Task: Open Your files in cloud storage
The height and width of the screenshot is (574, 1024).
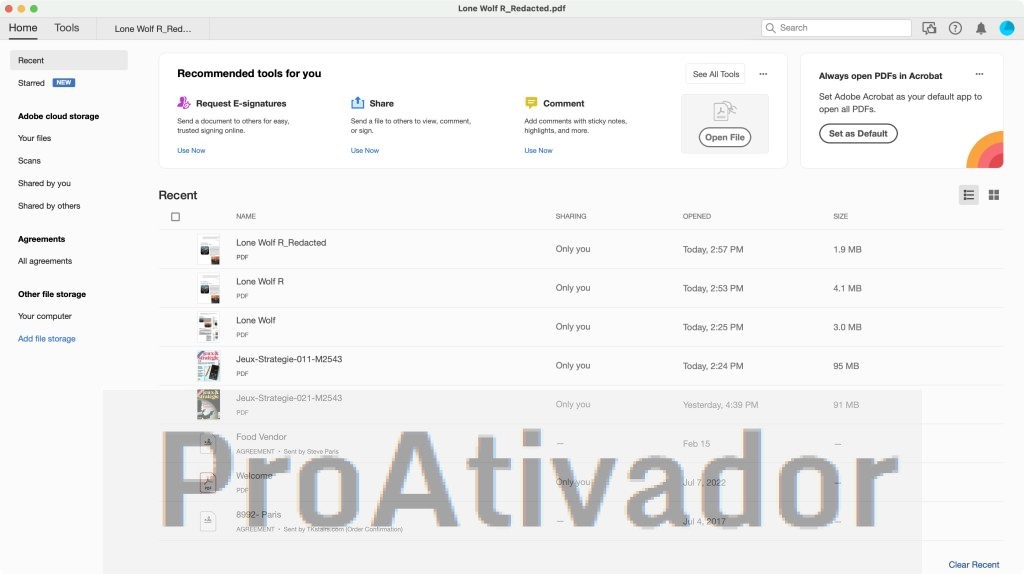Action: [35, 138]
